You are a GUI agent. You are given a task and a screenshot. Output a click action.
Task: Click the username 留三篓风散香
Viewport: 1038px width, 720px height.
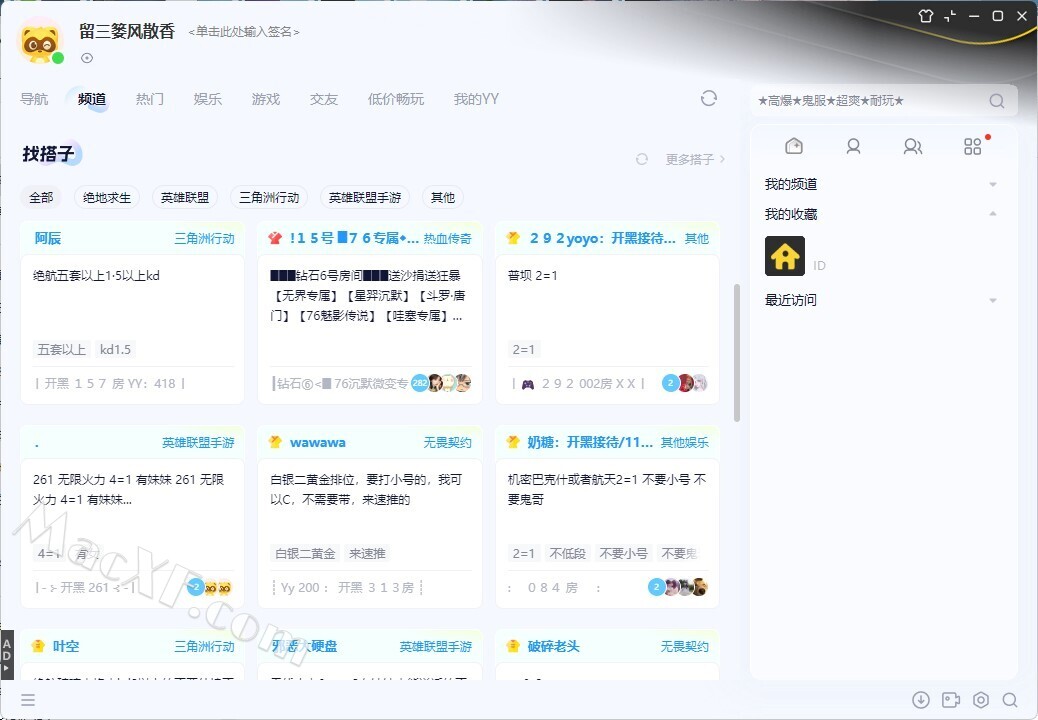point(126,31)
